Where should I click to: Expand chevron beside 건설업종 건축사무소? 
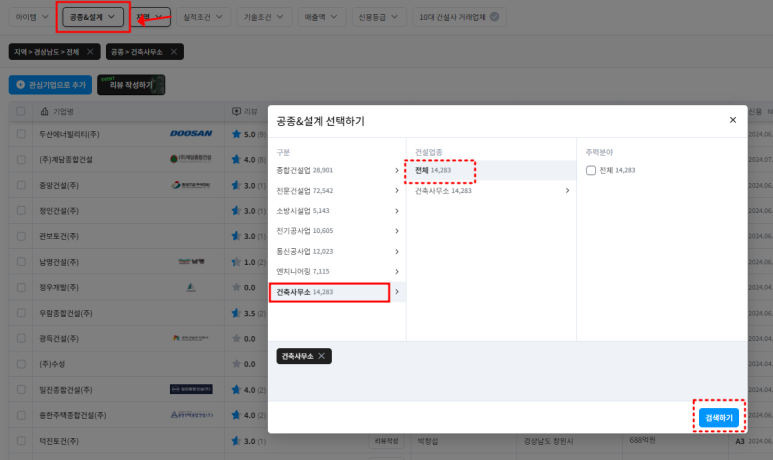[x=567, y=190]
